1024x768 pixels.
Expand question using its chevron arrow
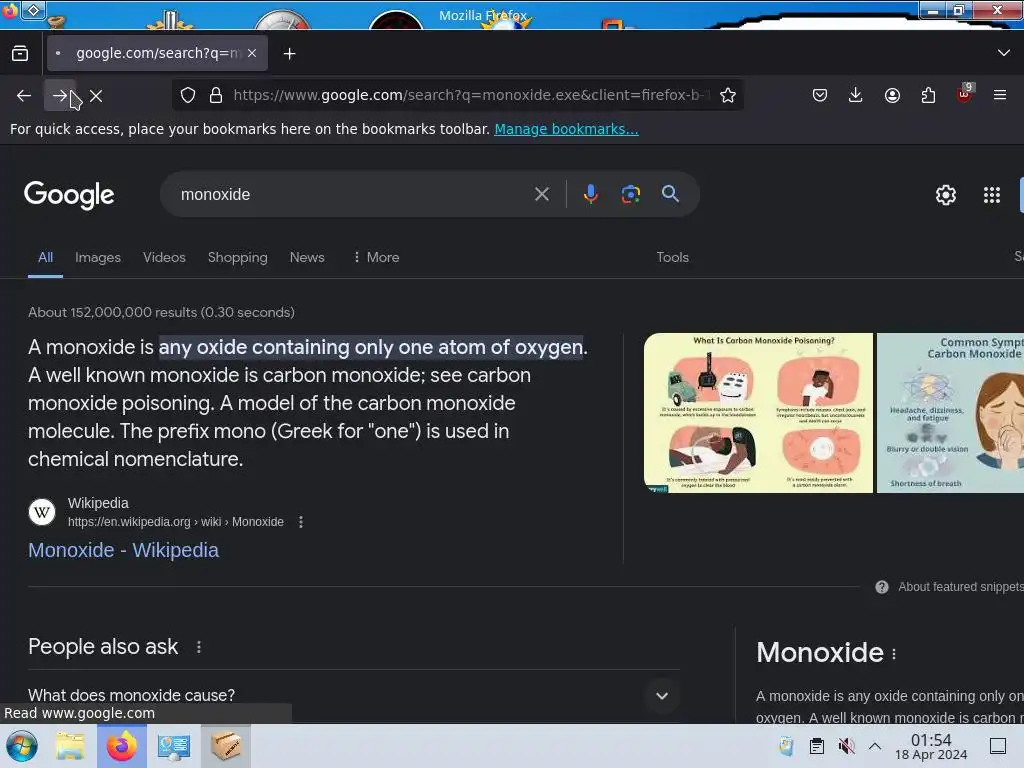(x=662, y=696)
